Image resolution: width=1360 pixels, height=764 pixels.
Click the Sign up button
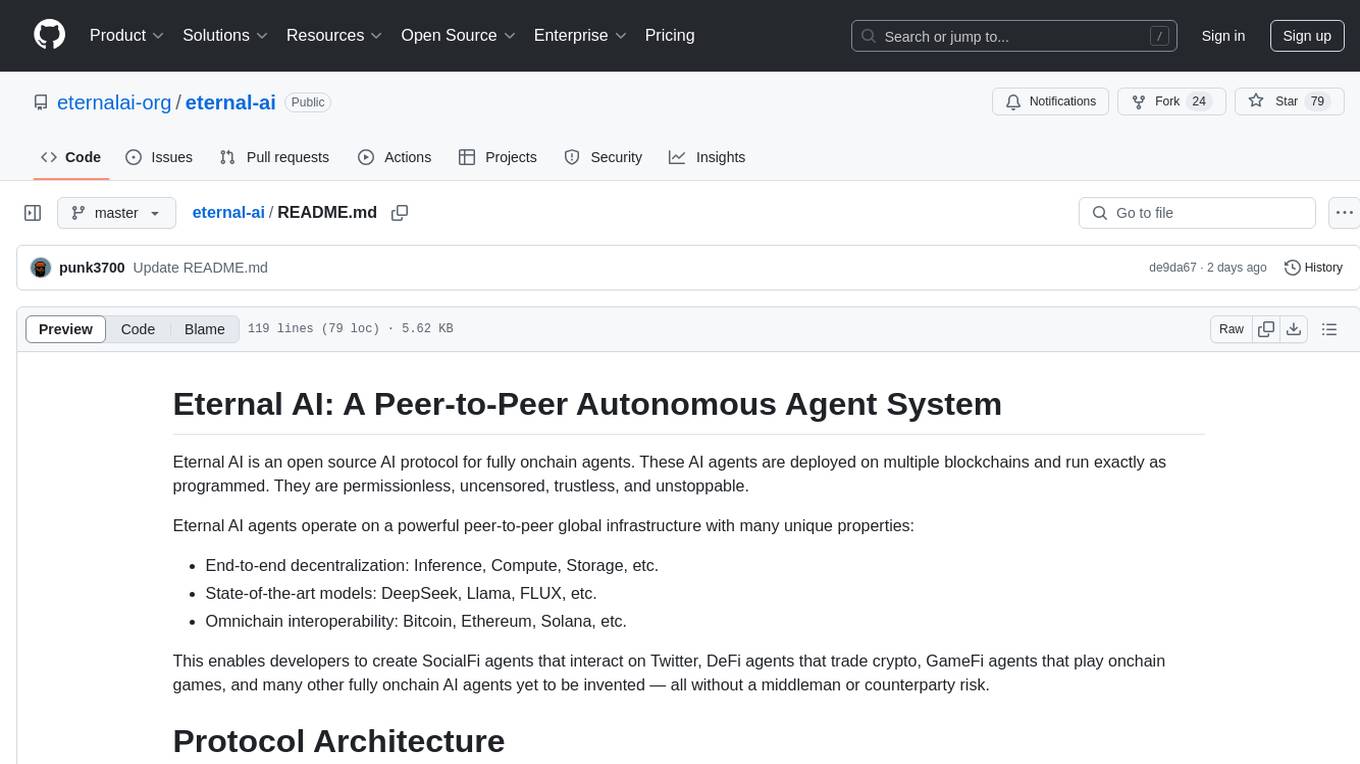pyautogui.click(x=1307, y=36)
